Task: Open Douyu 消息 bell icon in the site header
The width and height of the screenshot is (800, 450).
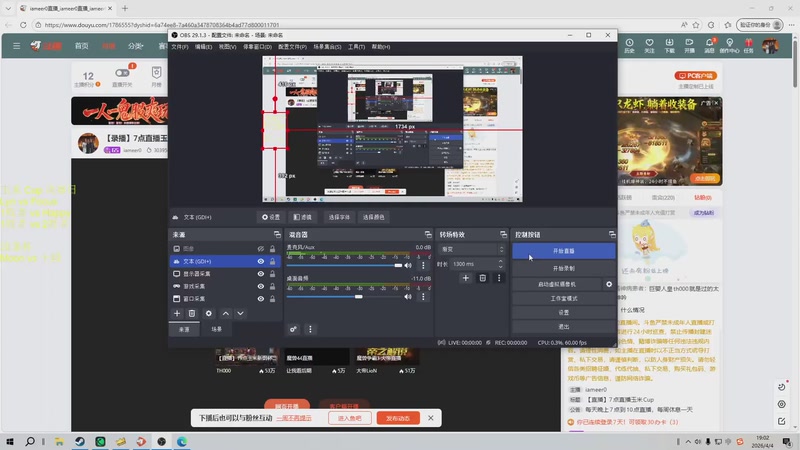Action: [x=709, y=45]
